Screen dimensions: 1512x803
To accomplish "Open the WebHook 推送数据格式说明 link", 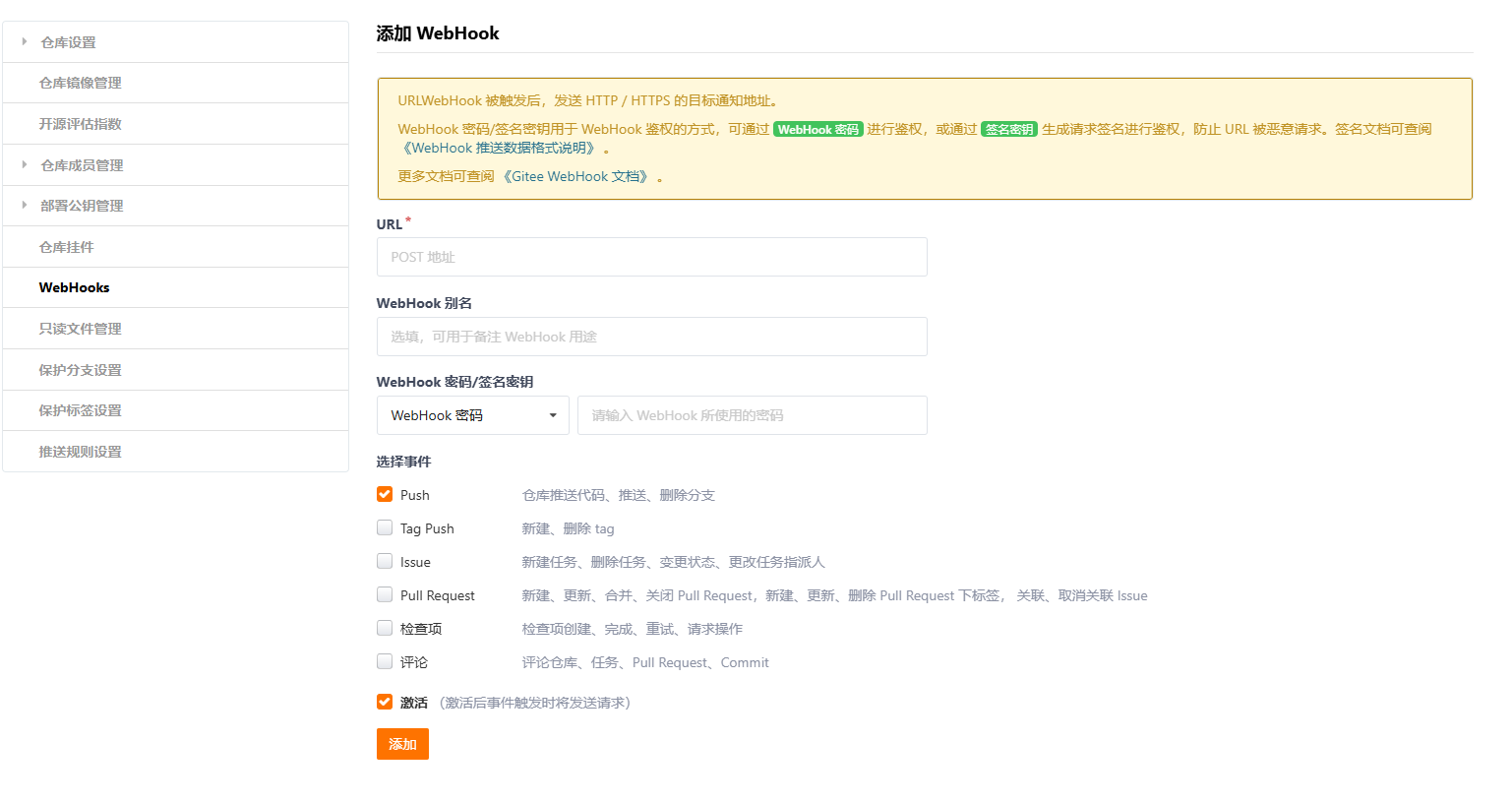I will [500, 148].
